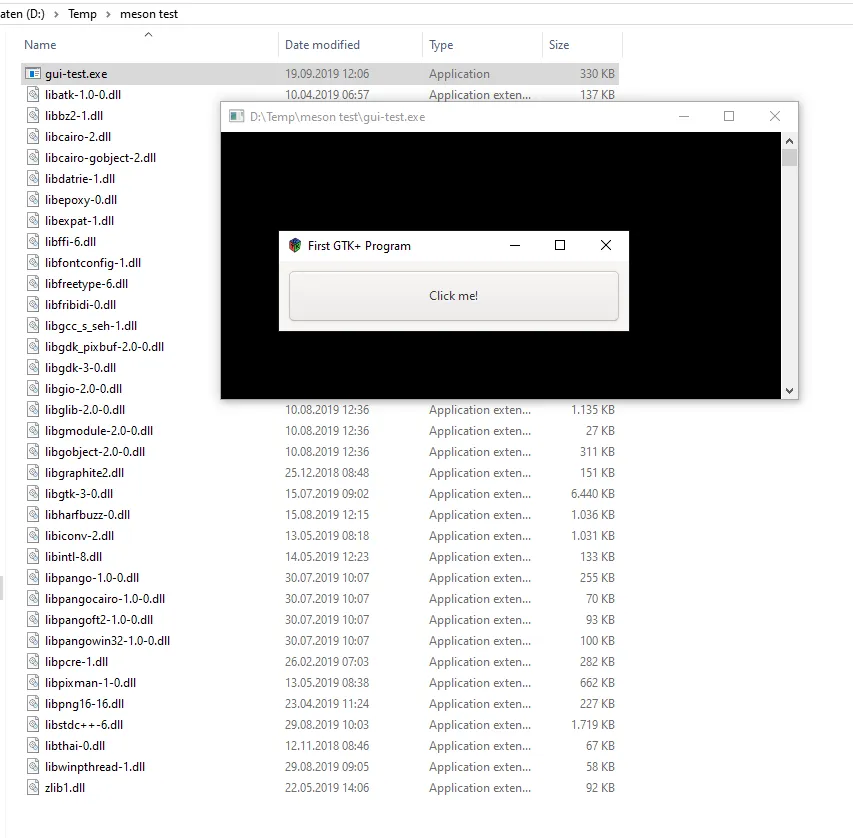Image resolution: width=853 pixels, height=838 pixels.
Task: Click the 19.09.2019 12:06 date of gui-test.exe
Action: tap(327, 73)
